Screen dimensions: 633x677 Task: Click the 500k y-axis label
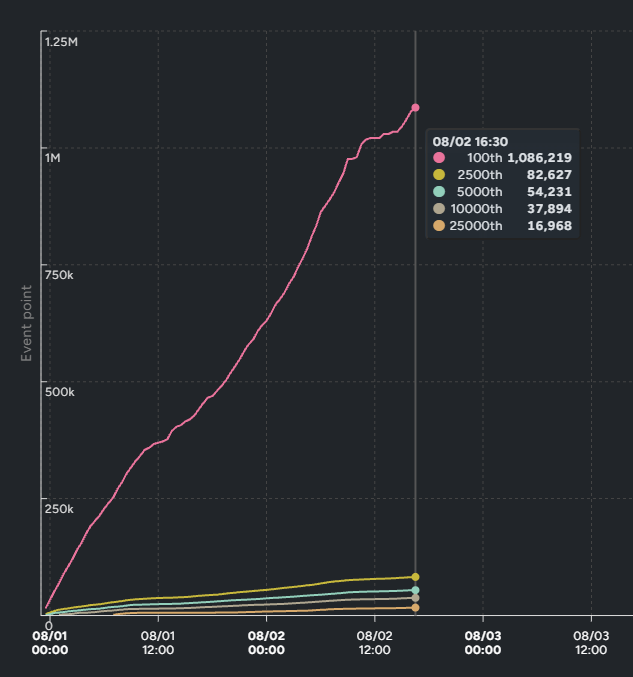(x=60, y=392)
